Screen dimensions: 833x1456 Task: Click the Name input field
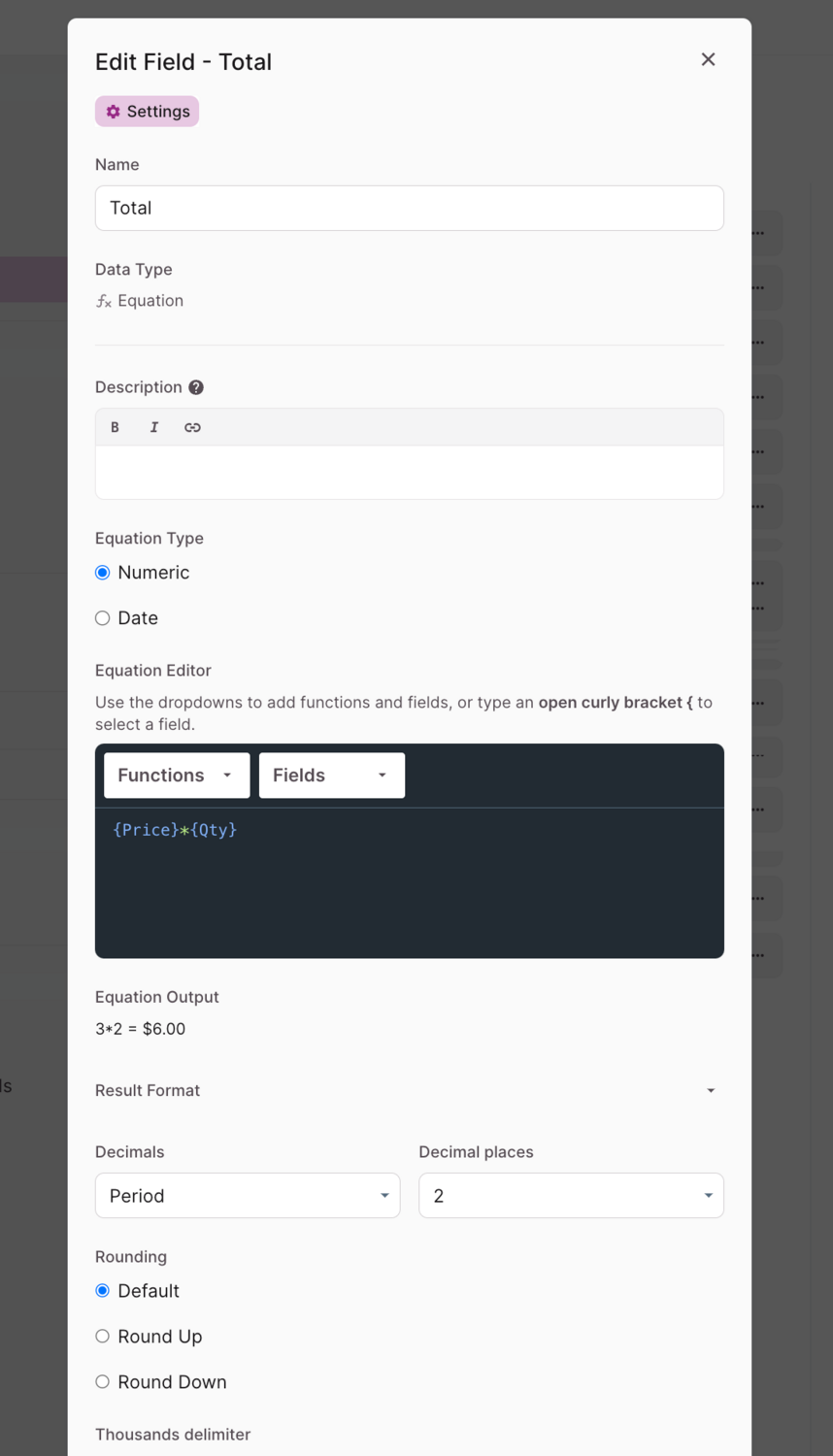tap(409, 208)
